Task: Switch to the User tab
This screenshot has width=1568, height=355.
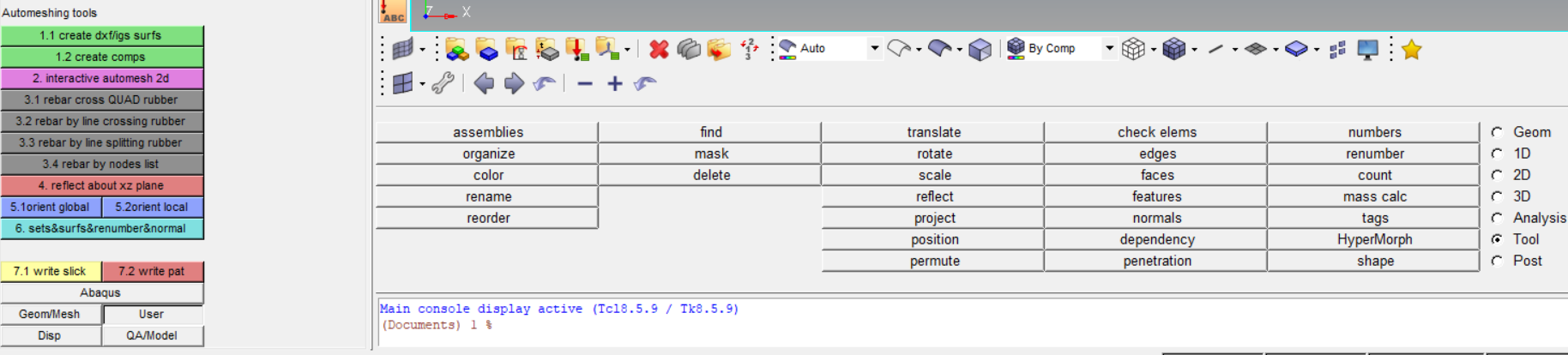Action: 153,315
